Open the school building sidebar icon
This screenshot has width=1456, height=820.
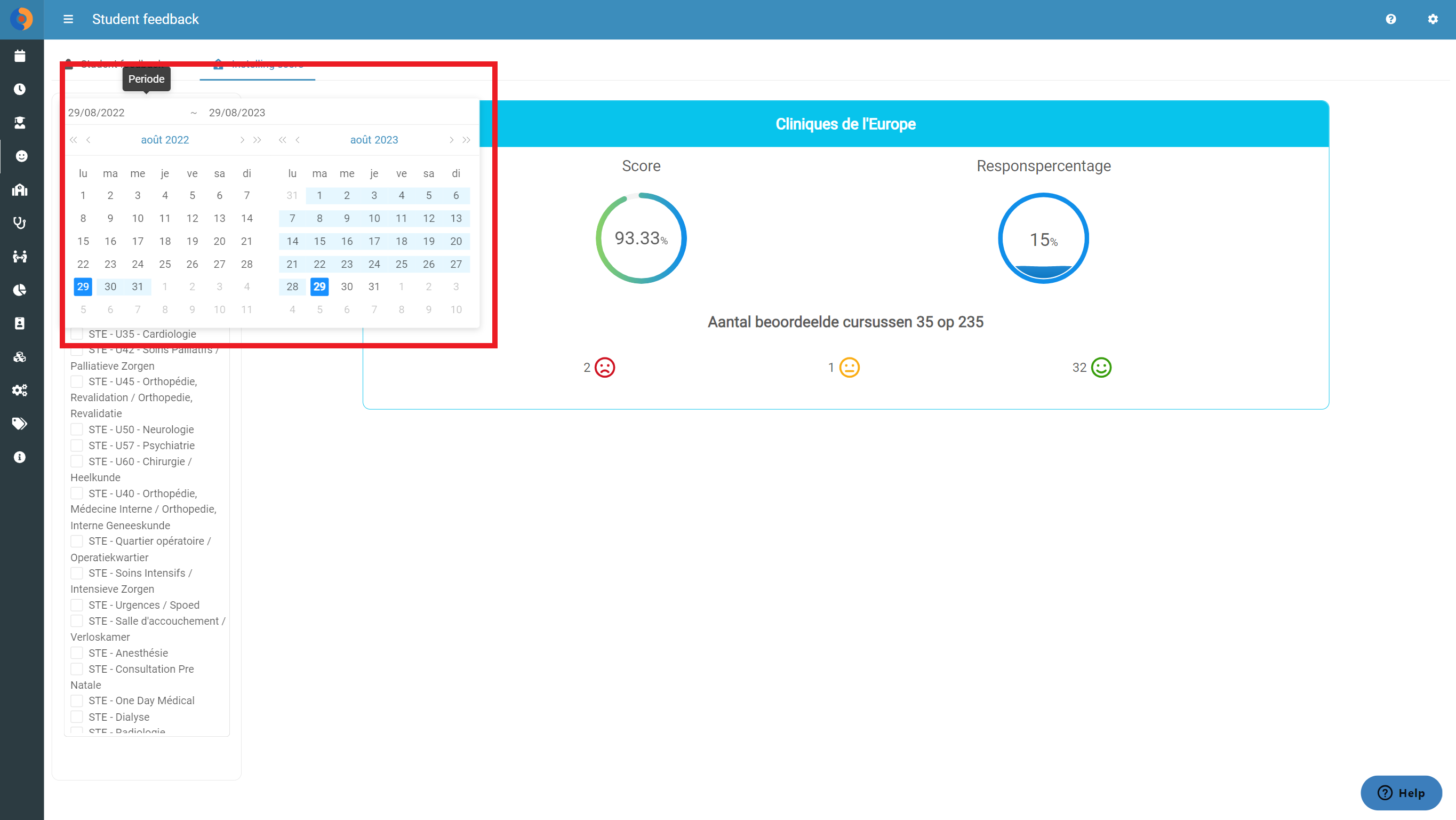pos(20,189)
